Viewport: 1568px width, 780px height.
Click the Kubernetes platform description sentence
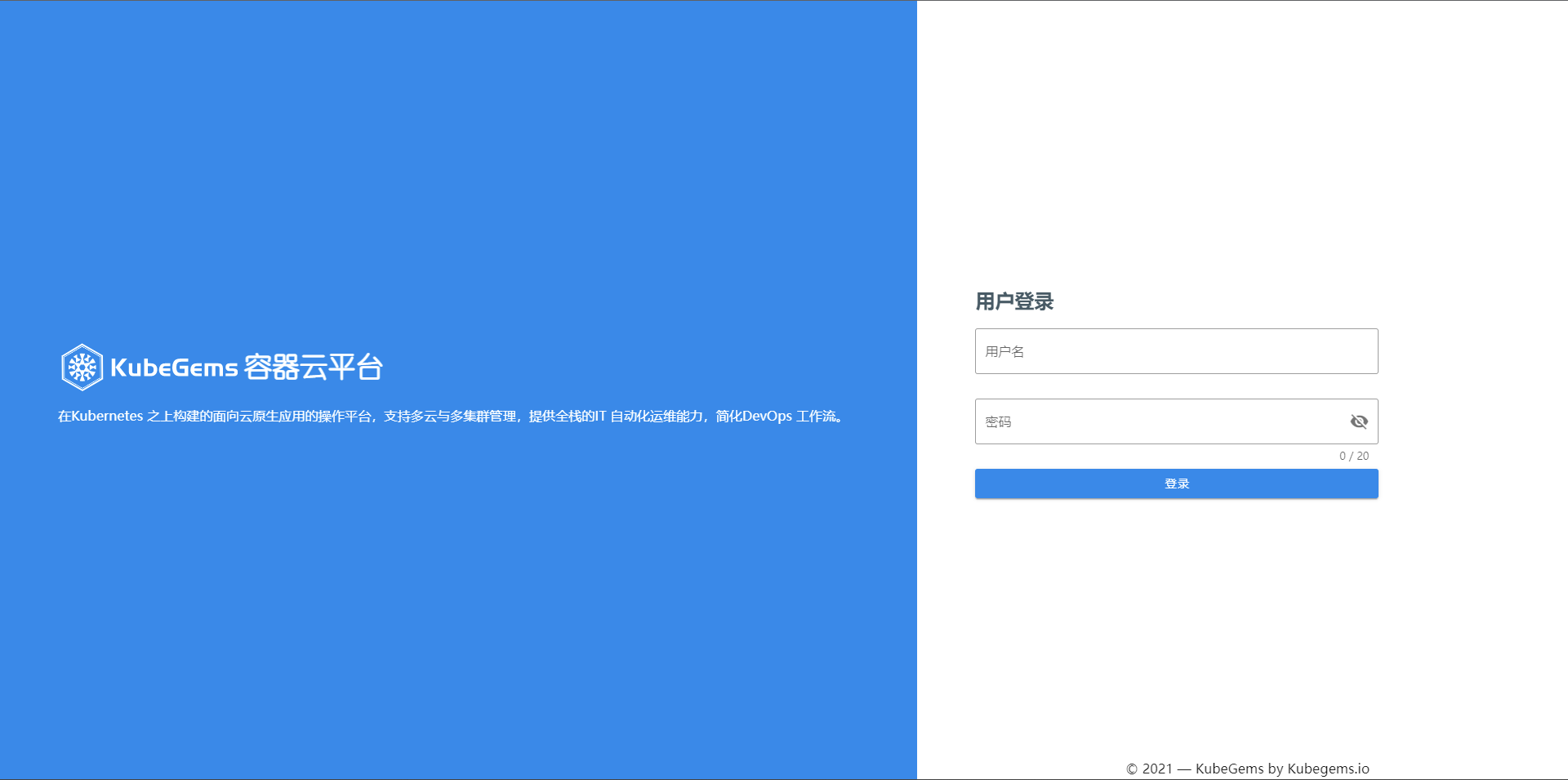451,417
